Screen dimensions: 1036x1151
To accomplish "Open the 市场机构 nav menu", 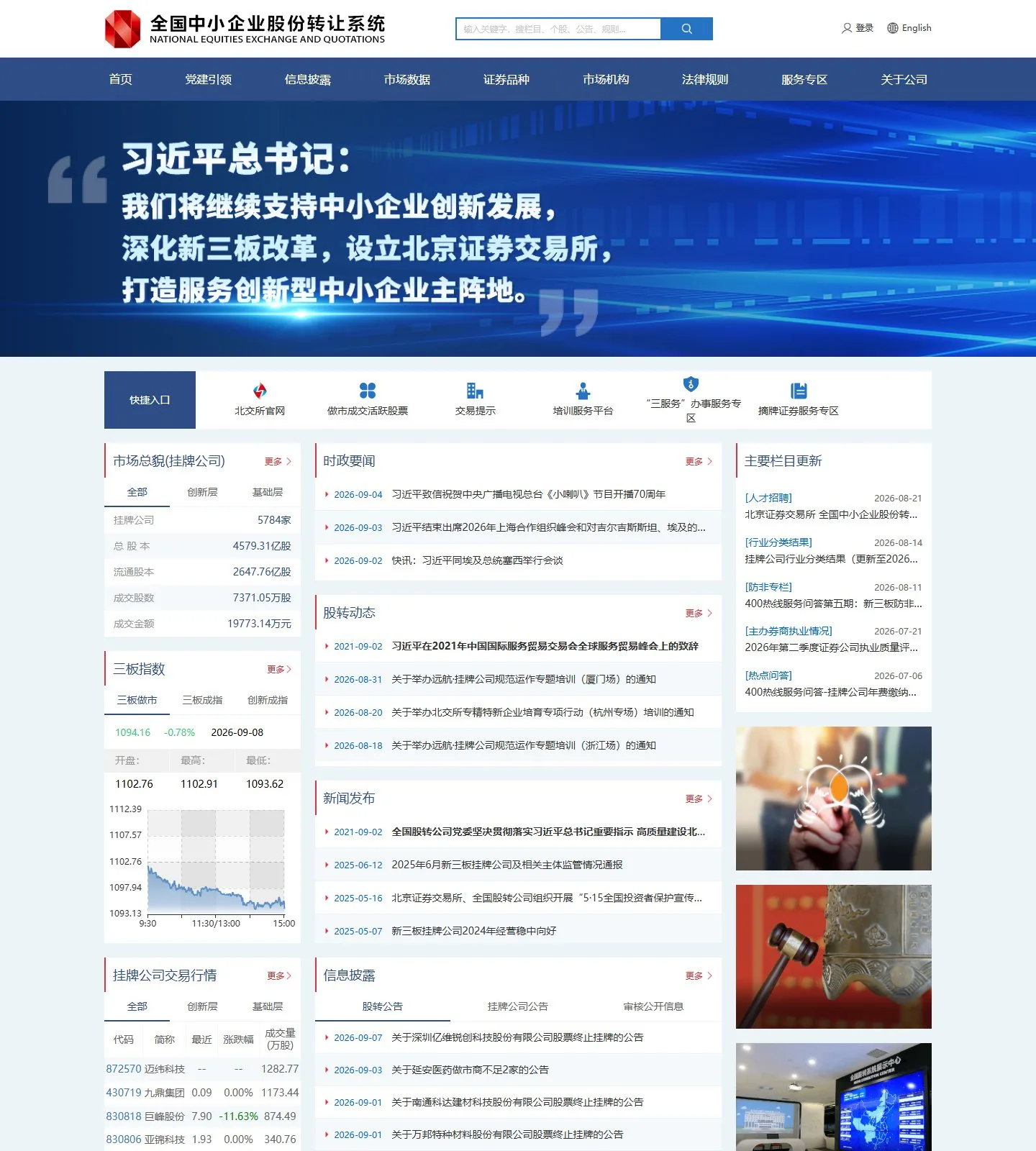I will tap(606, 79).
